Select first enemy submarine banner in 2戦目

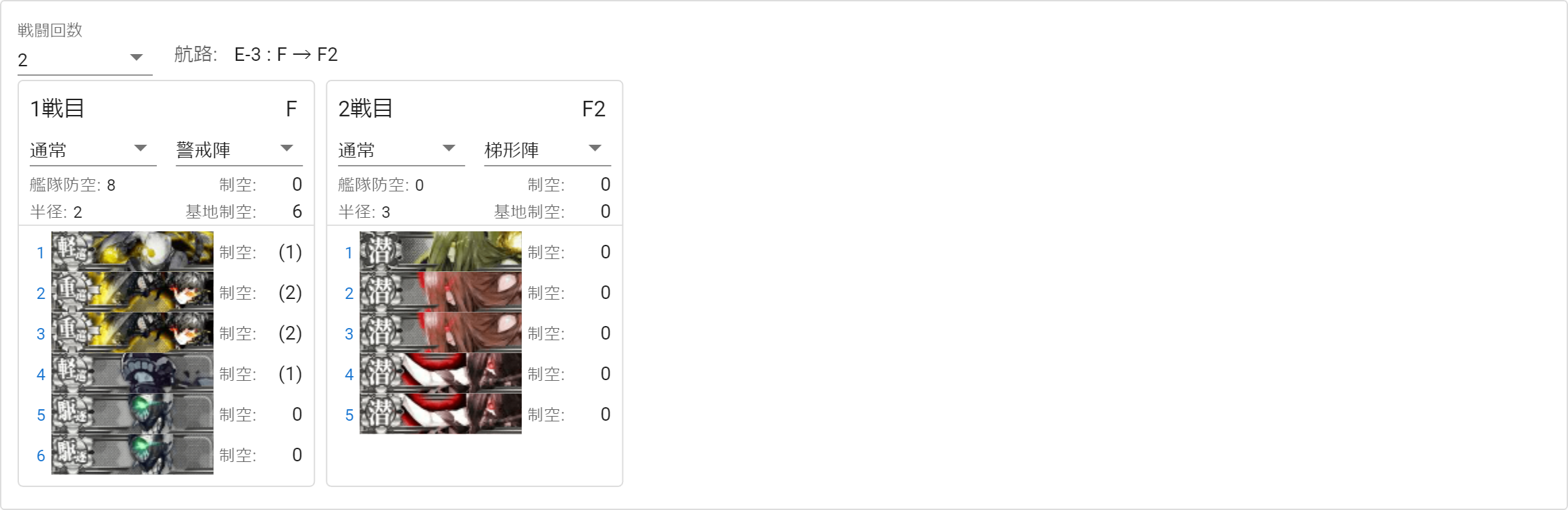pos(441,252)
